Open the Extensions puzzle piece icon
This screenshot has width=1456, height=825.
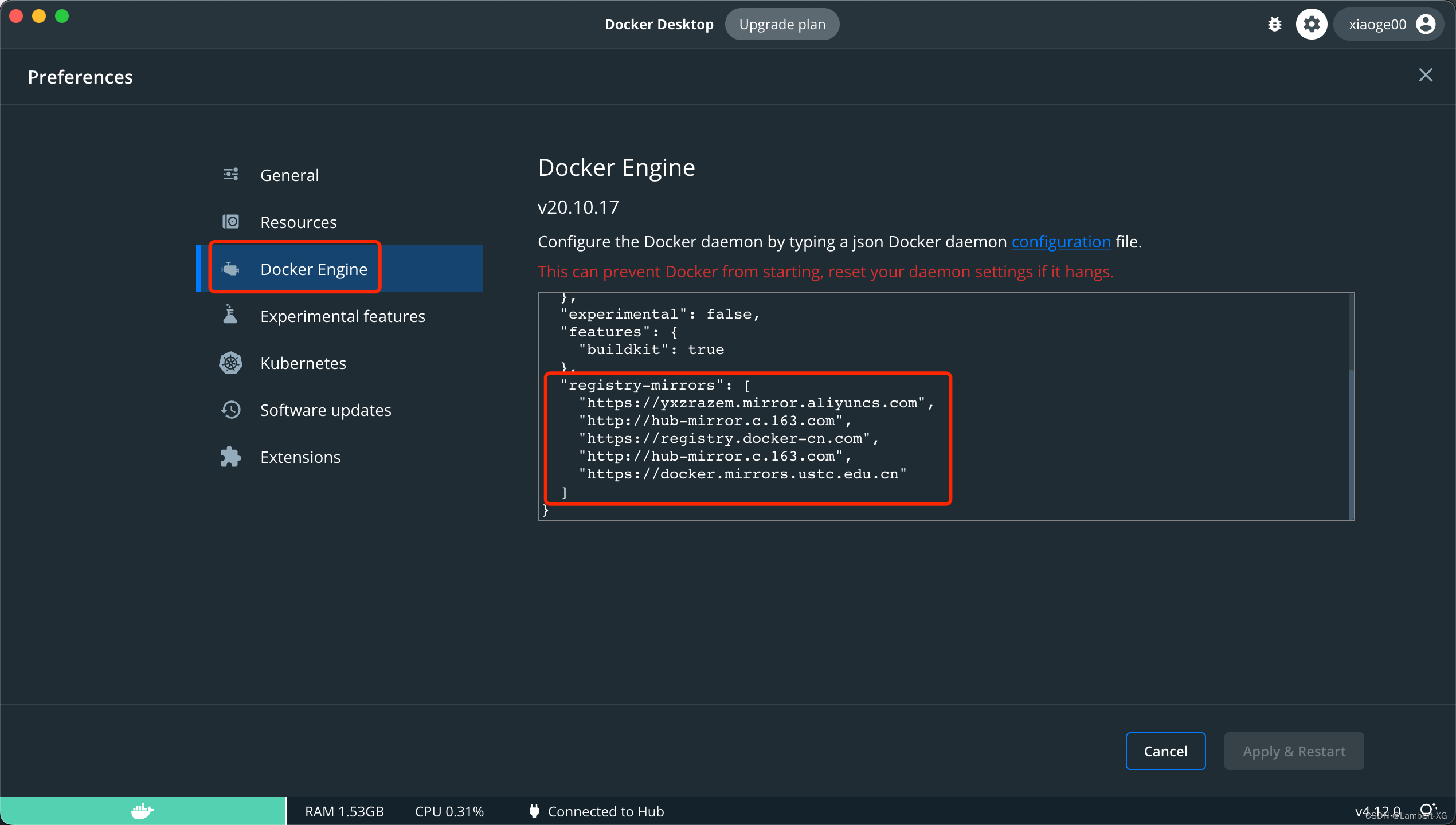click(230, 457)
